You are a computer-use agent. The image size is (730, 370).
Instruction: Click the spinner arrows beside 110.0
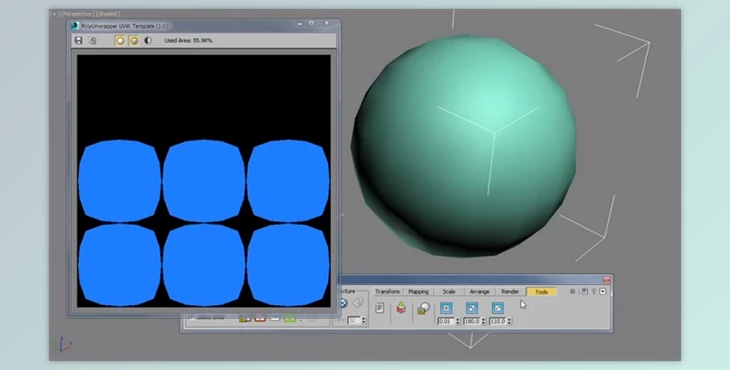coord(509,321)
